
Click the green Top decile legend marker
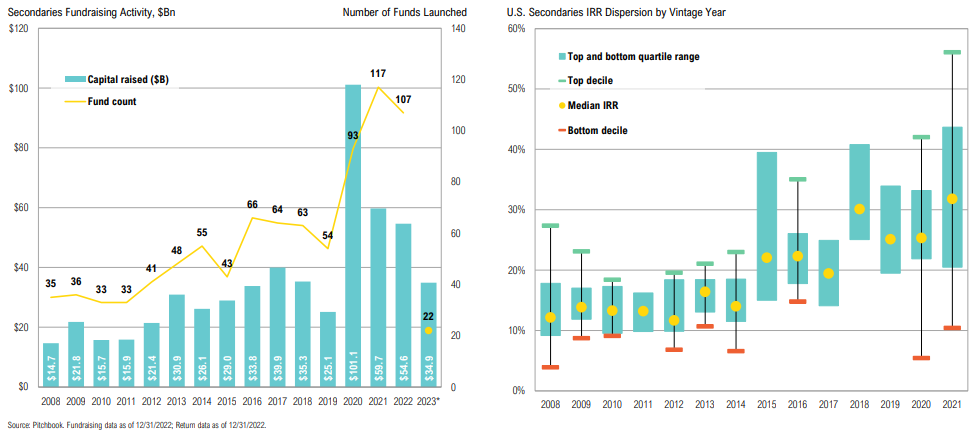pos(546,80)
